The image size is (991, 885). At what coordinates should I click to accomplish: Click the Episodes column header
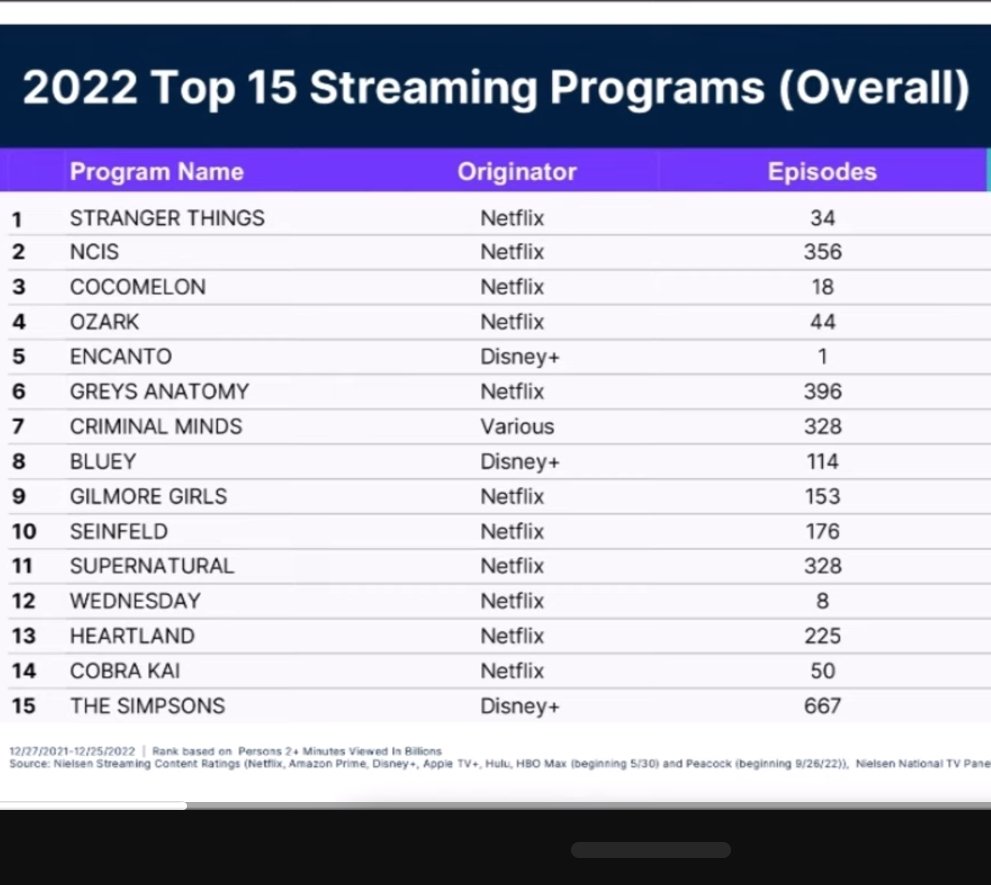(822, 172)
